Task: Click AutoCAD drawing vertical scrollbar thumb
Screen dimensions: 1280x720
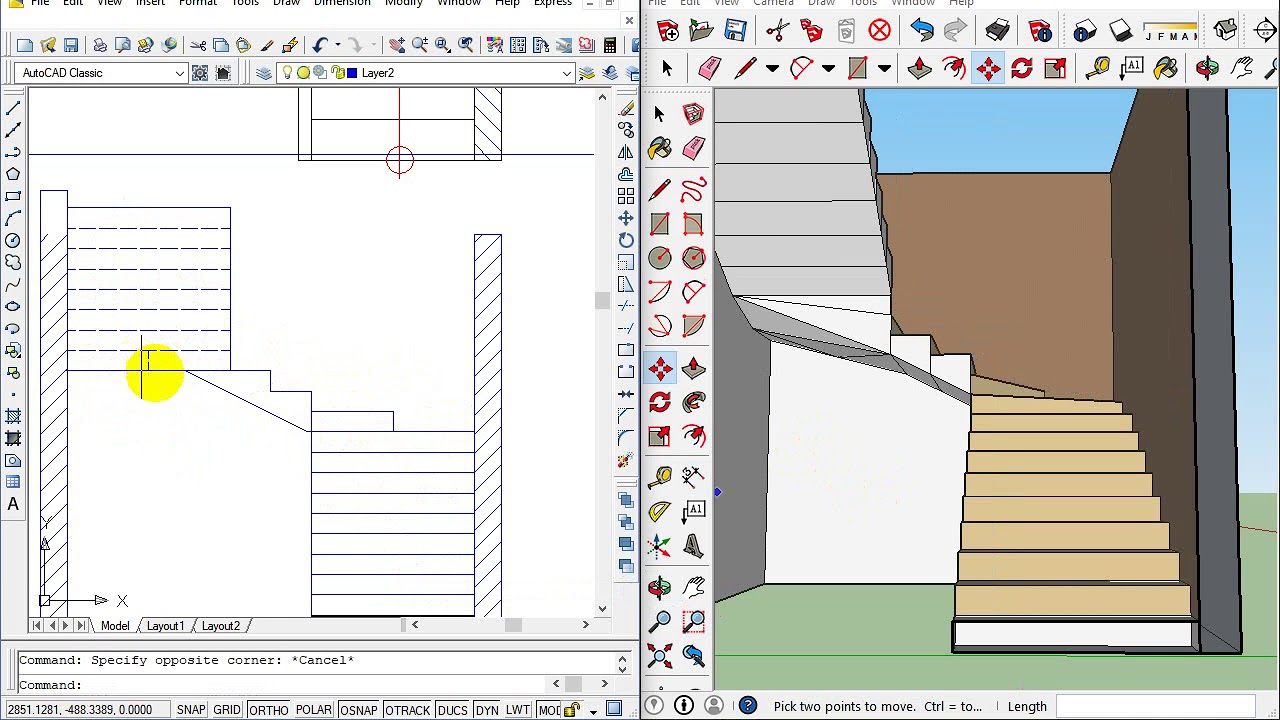Action: coord(602,301)
